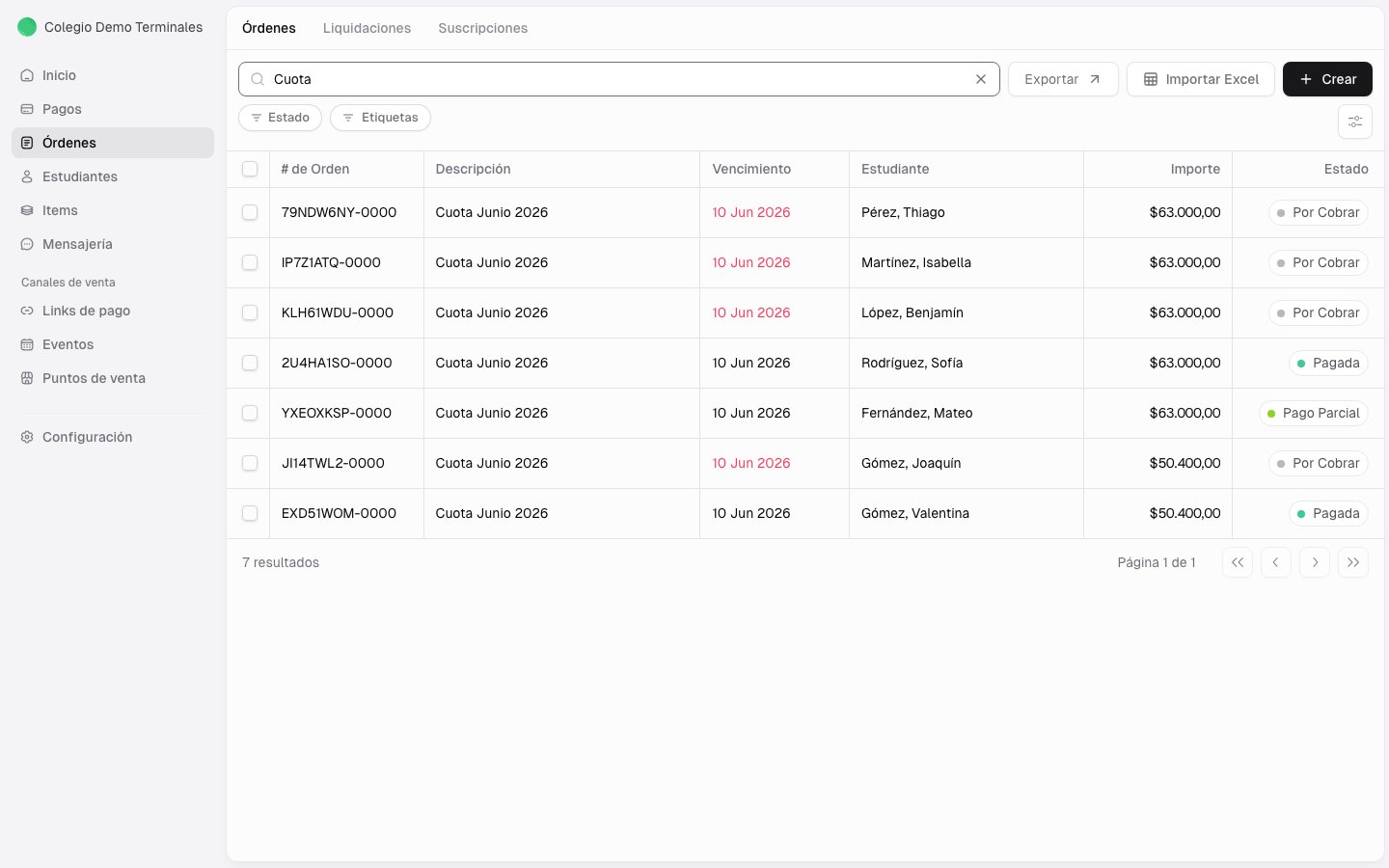The width and height of the screenshot is (1389, 868).
Task: Click the Links de pago chain icon
Action: pyautogui.click(x=27, y=311)
